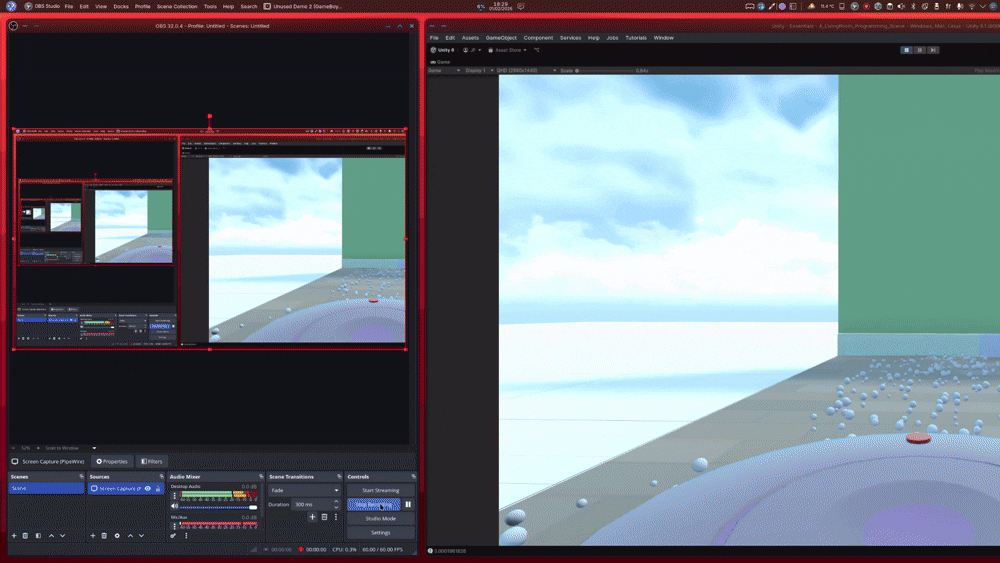Image resolution: width=1000 pixels, height=563 pixels.
Task: Open Unity Game view mode dropdown
Action: 444,70
